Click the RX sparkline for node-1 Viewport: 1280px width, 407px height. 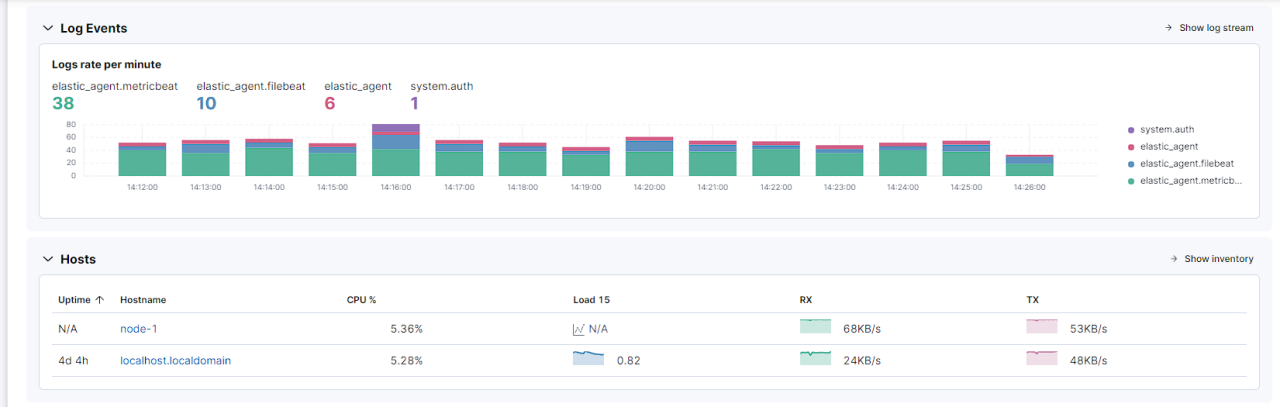tap(815, 326)
